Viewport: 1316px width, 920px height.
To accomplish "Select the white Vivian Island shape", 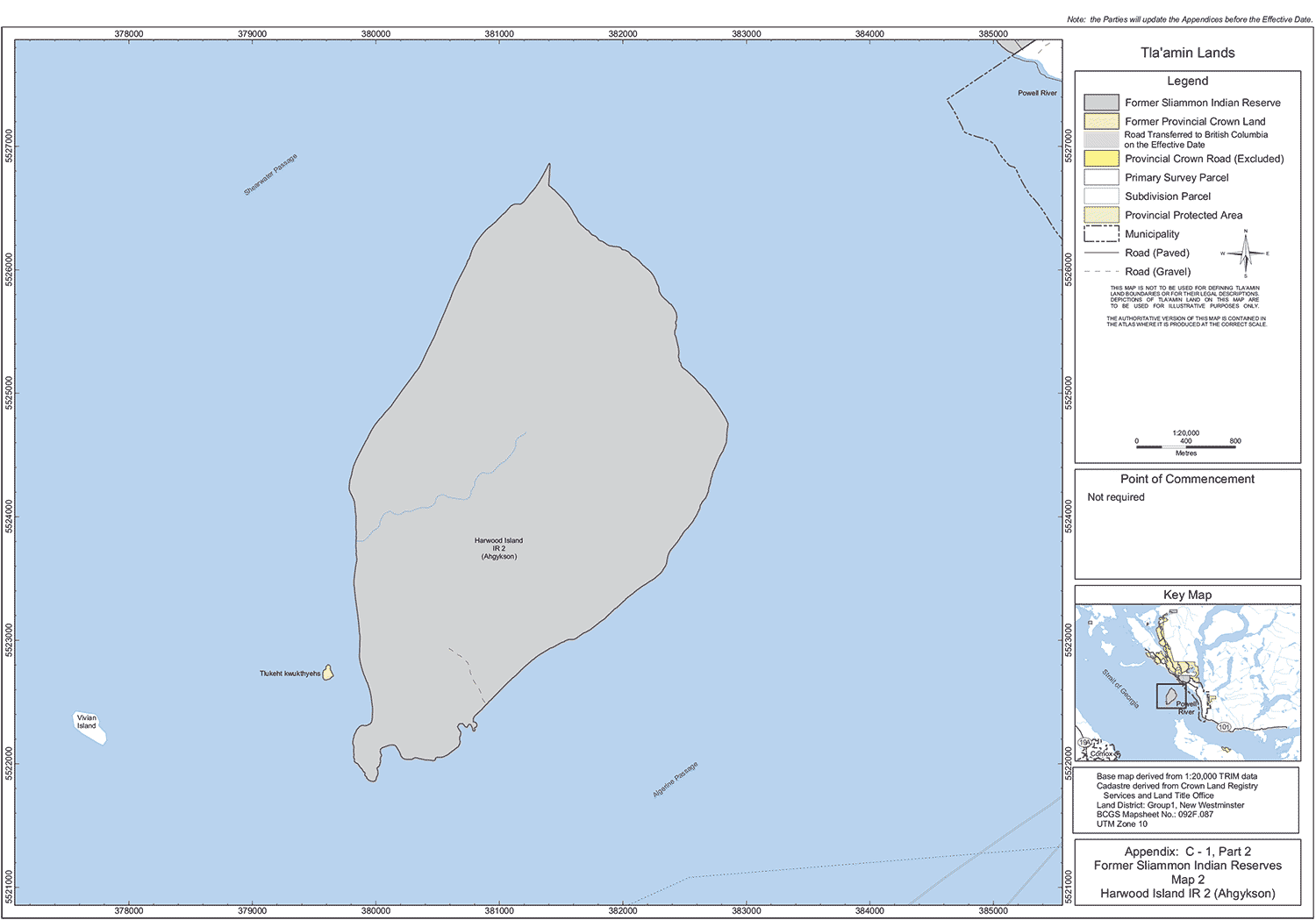I will pos(89,728).
